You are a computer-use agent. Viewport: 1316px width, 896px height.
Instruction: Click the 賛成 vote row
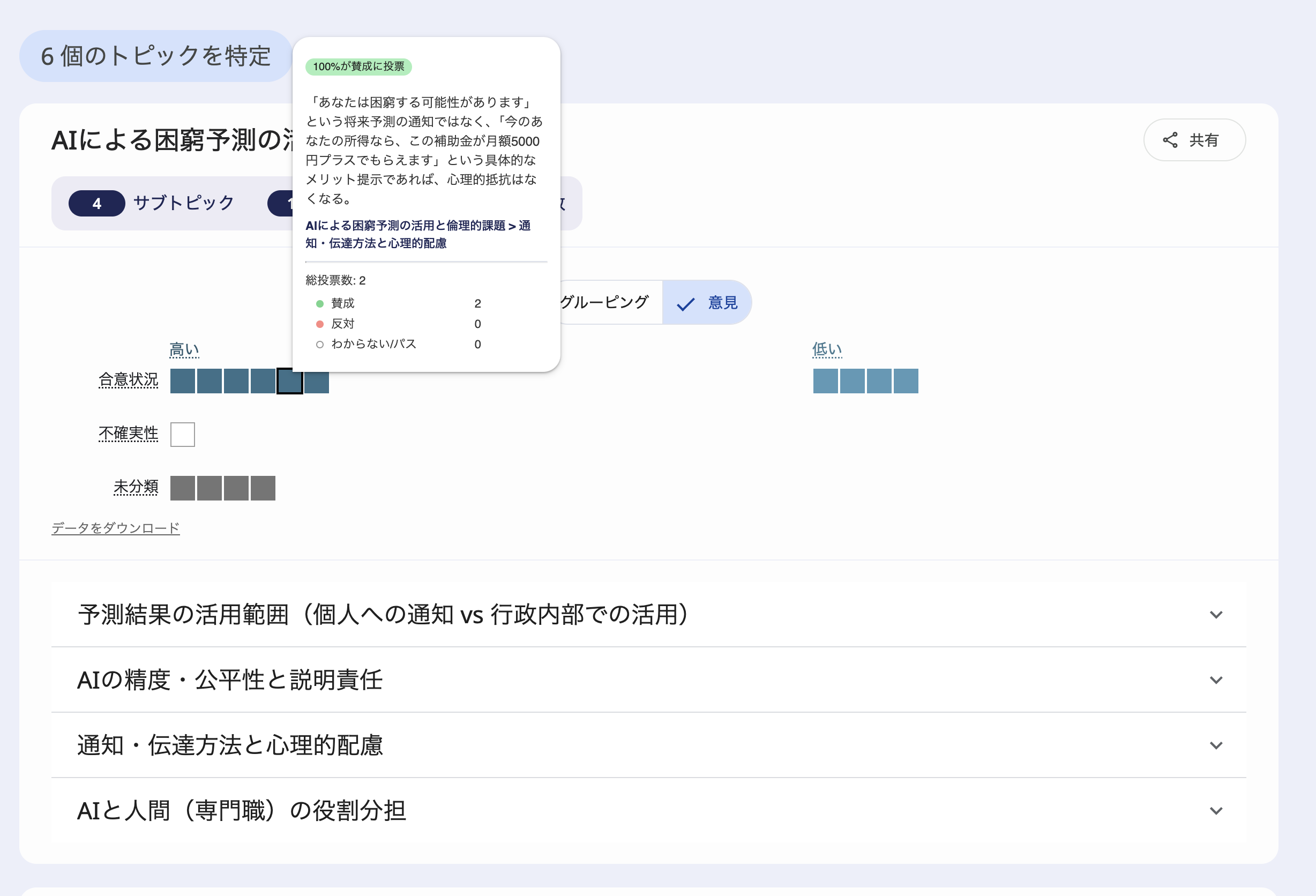399,303
